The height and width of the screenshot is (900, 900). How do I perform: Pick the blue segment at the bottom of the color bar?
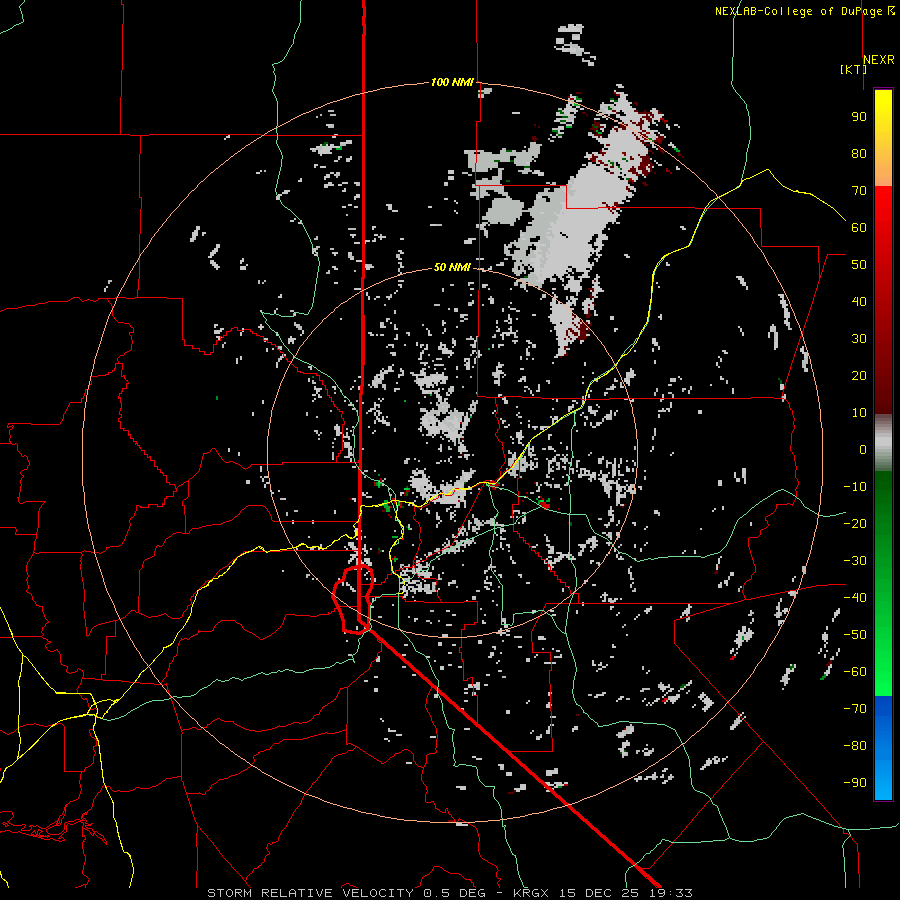[883, 748]
